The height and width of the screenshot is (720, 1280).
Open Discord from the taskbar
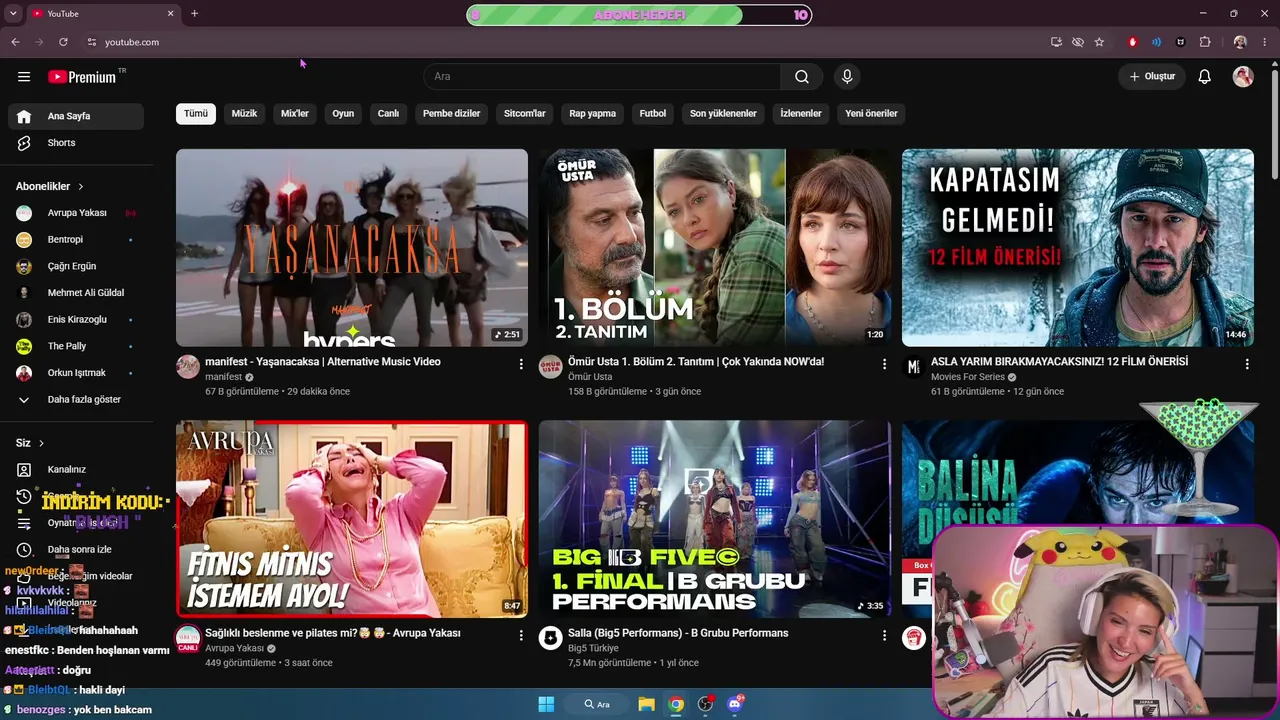(735, 704)
